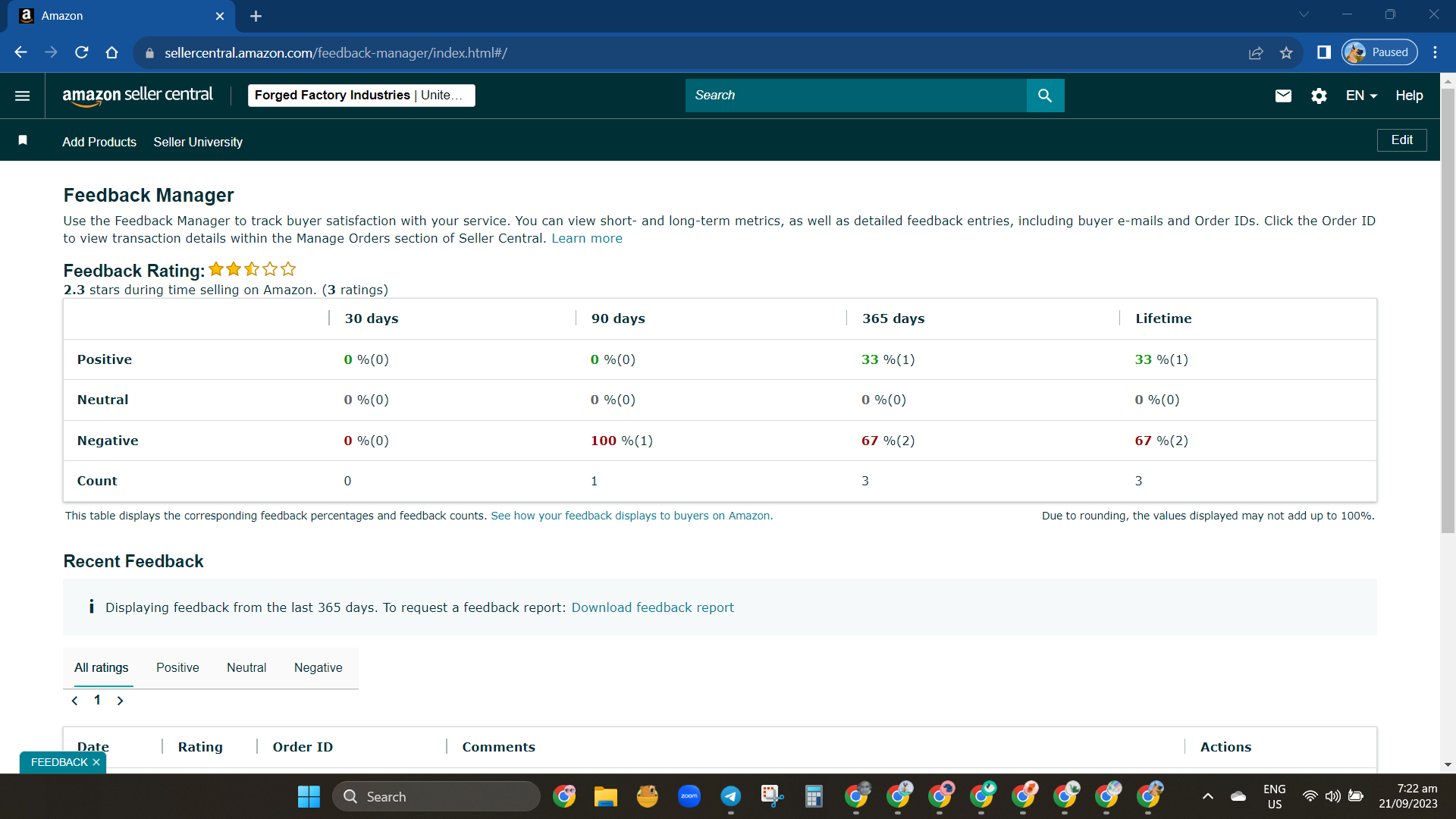Click the bookmark flag icon
The height and width of the screenshot is (819, 1456).
pos(23,140)
